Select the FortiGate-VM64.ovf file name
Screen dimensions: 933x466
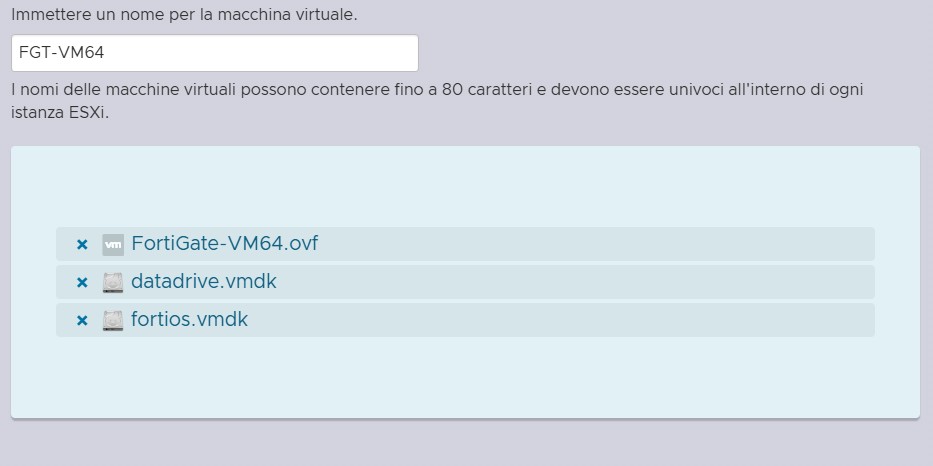click(225, 243)
